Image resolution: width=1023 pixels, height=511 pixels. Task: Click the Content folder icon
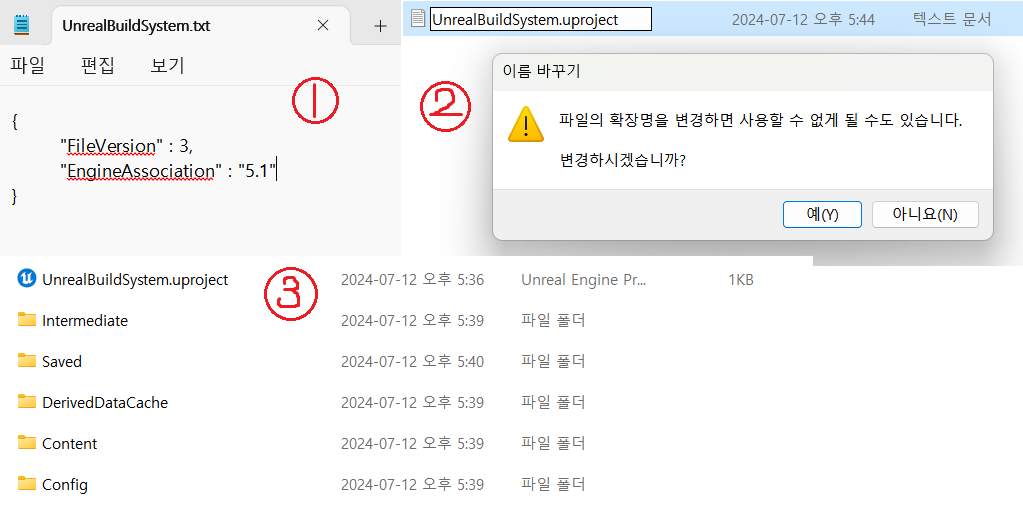click(27, 442)
